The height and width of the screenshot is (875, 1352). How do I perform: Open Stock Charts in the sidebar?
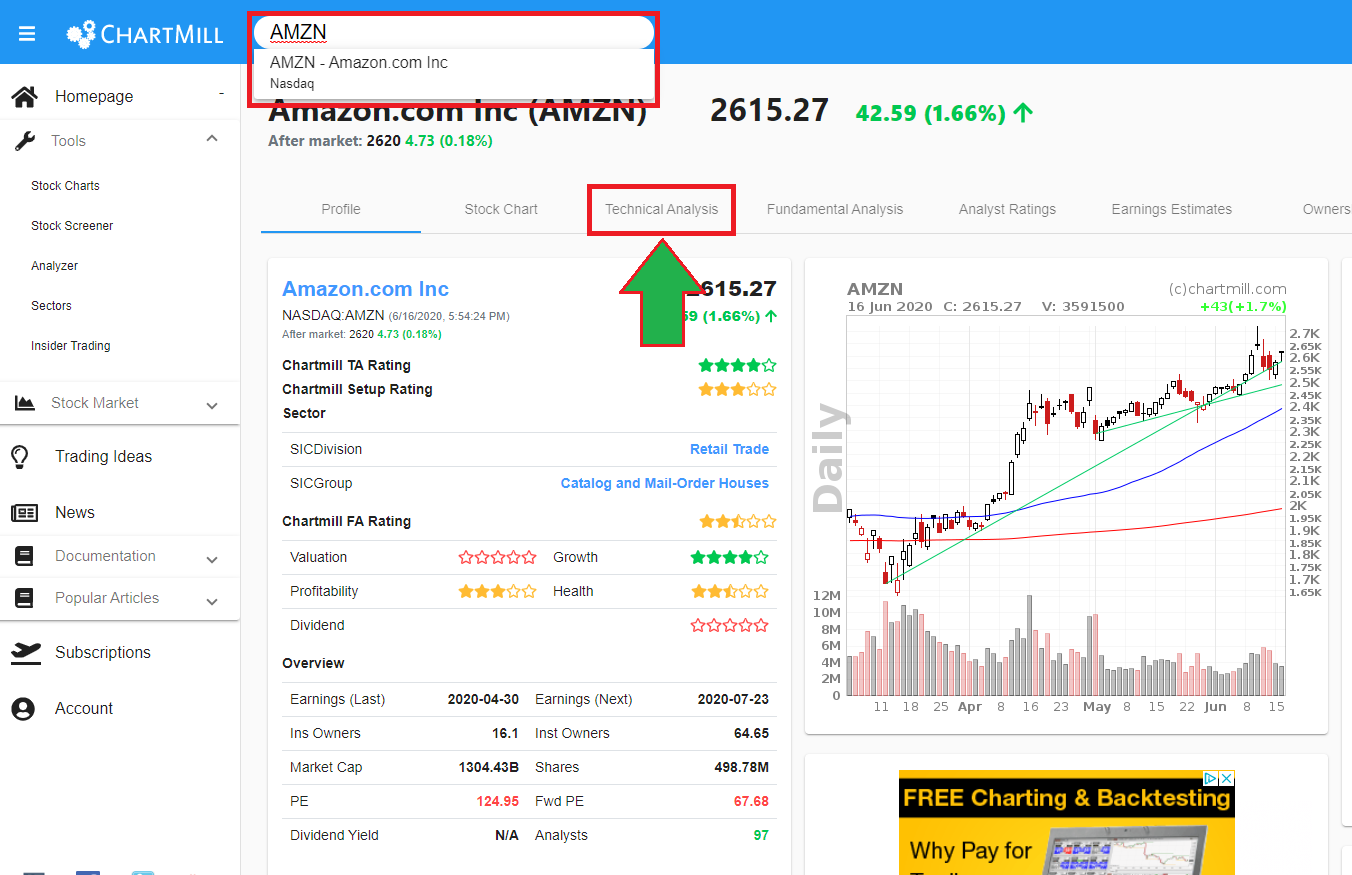coord(65,186)
